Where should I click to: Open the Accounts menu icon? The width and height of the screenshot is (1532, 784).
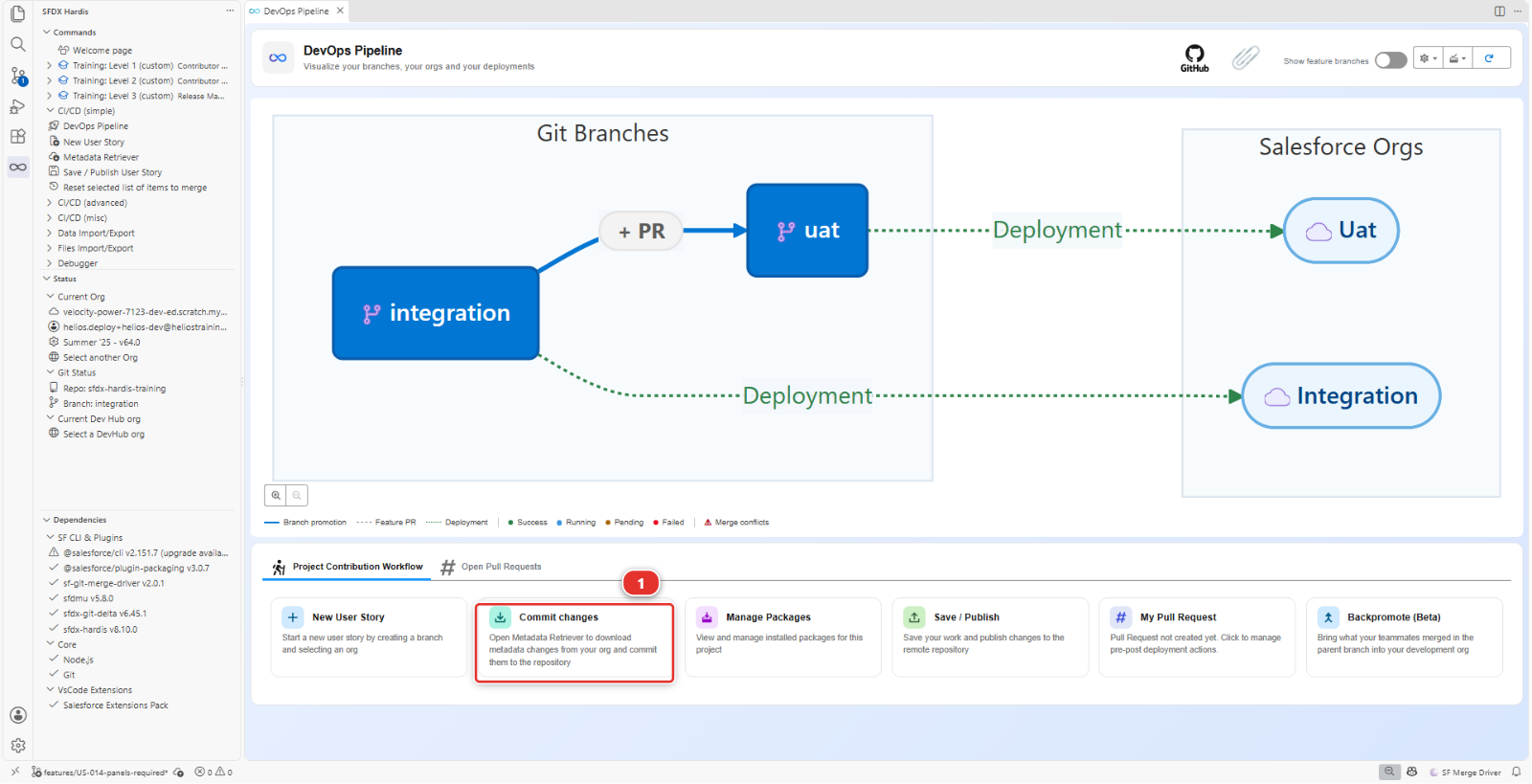click(x=17, y=715)
